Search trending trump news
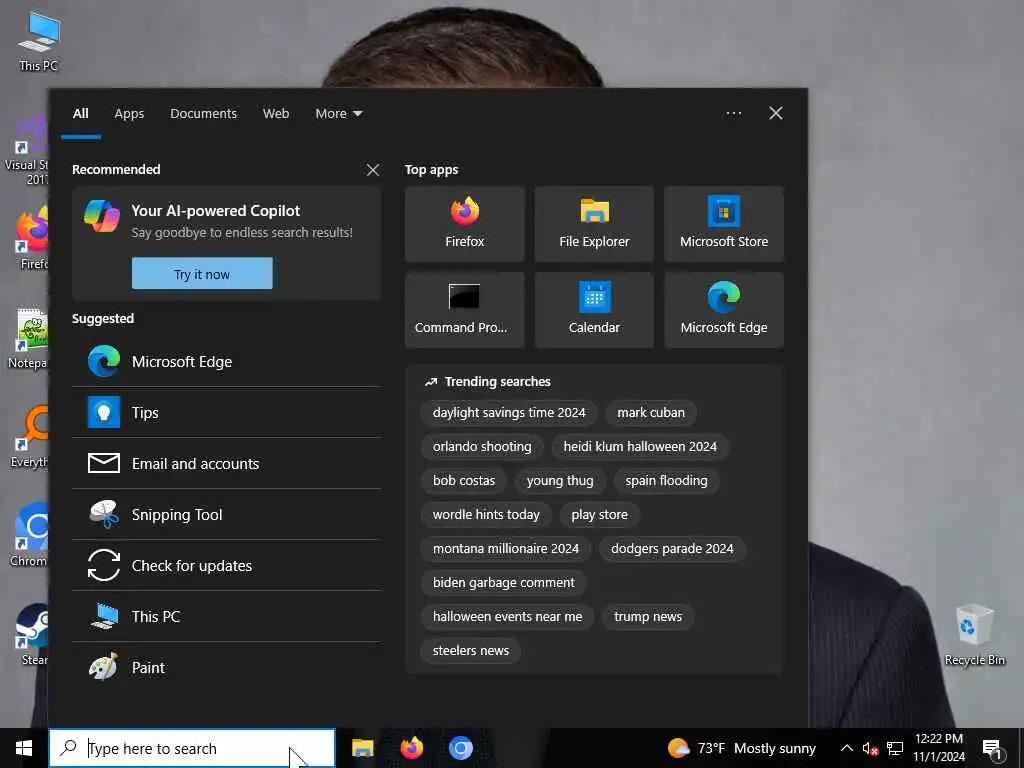Viewport: 1024px width, 768px height. tap(648, 616)
